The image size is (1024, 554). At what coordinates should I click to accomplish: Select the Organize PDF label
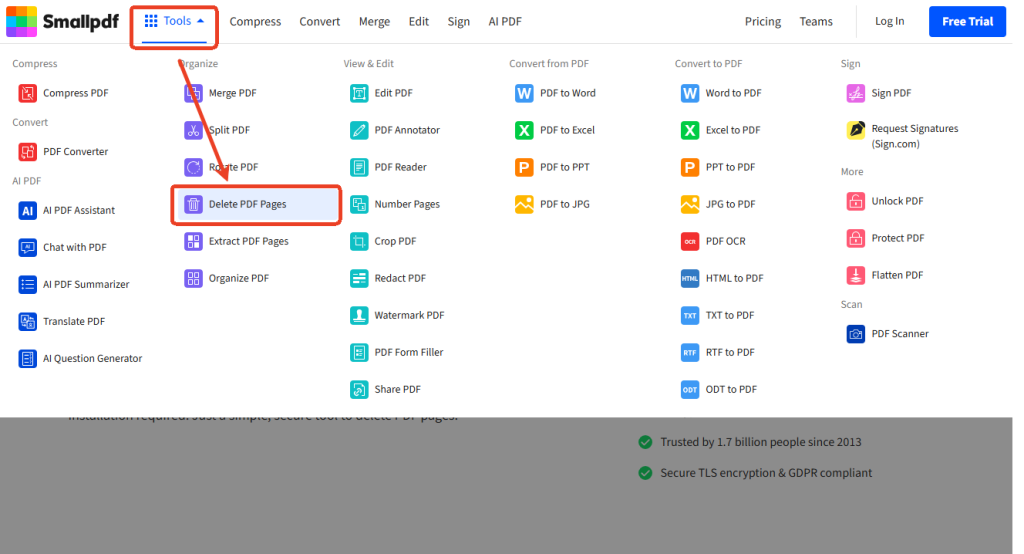(x=239, y=278)
